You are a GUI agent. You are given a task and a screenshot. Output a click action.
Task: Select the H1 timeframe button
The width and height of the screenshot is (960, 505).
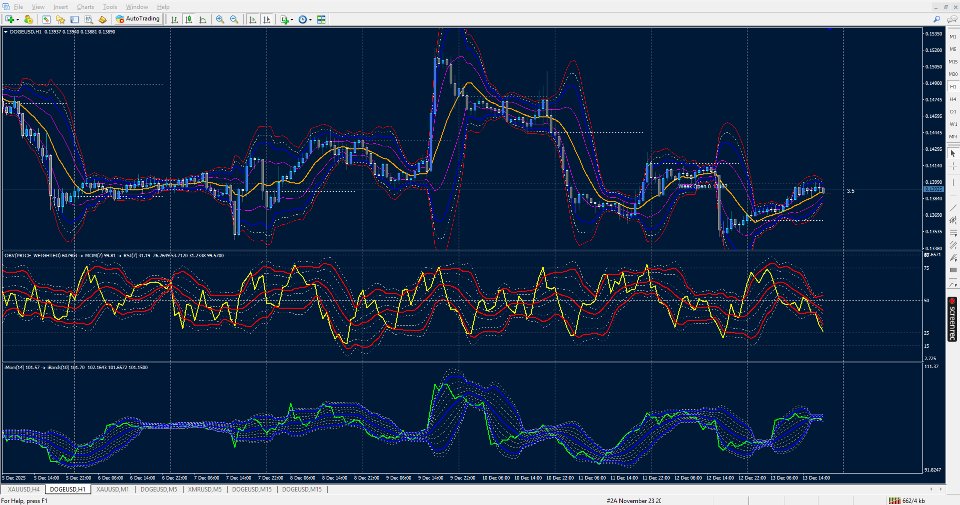pyautogui.click(x=953, y=87)
